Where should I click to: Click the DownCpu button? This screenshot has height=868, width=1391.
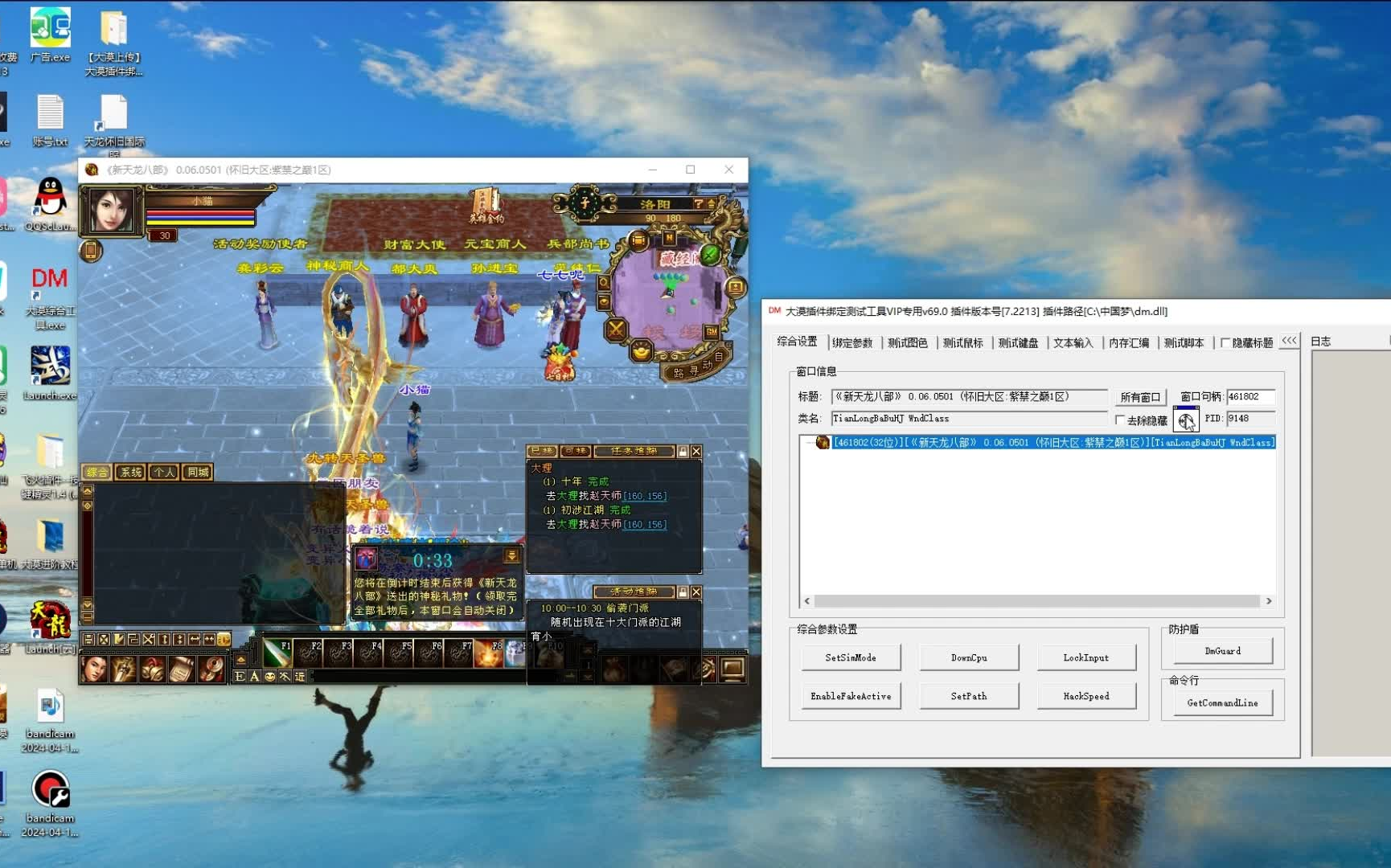(x=969, y=657)
